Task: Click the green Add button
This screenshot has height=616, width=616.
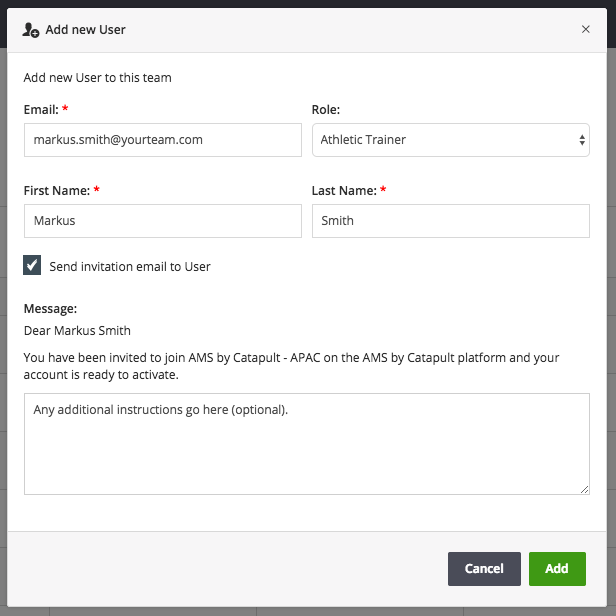Action: [x=557, y=568]
